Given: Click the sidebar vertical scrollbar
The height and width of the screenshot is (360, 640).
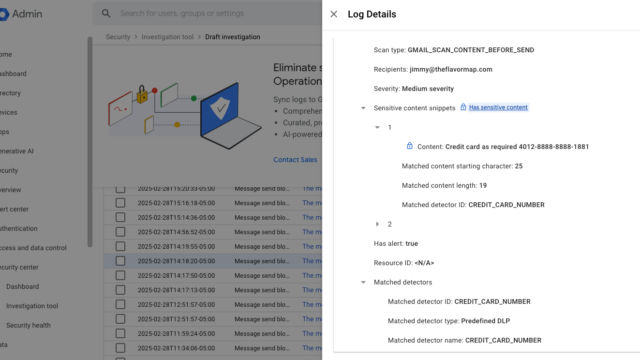Looking at the screenshot, I should (90, 142).
